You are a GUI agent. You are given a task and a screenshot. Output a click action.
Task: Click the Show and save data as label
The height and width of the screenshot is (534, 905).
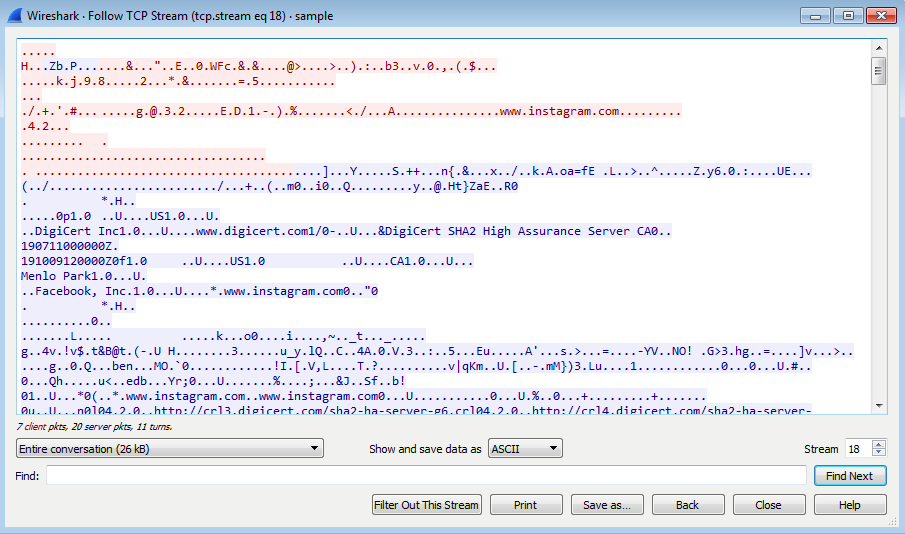(425, 449)
